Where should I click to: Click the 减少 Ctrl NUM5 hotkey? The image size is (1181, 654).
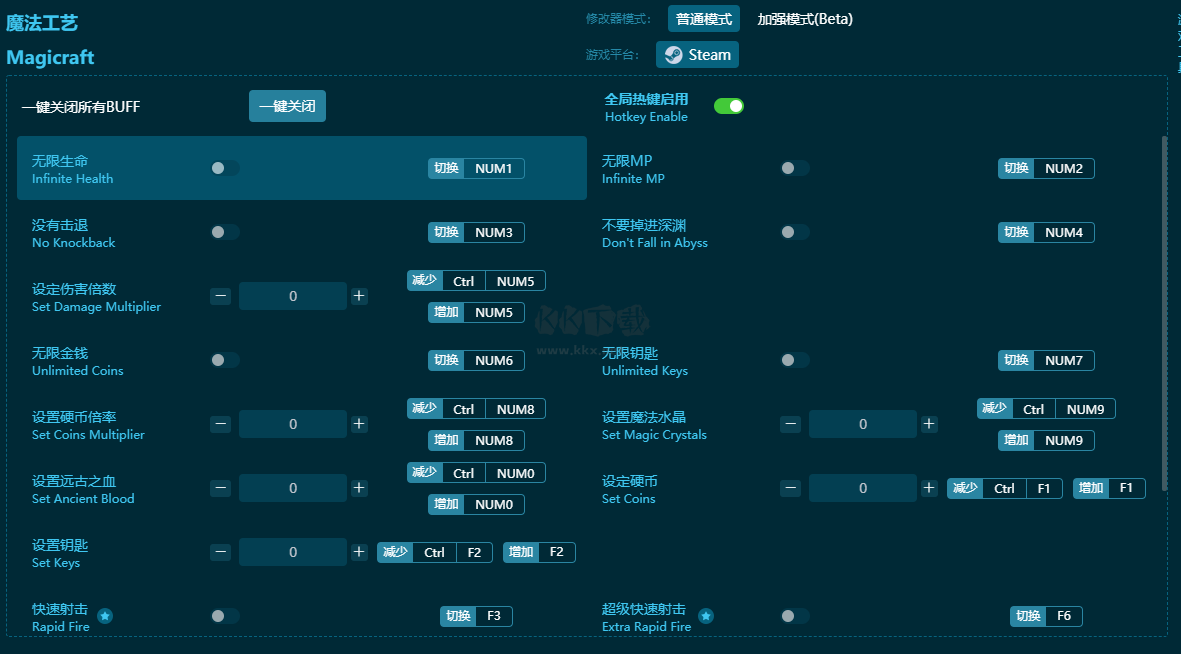point(476,281)
